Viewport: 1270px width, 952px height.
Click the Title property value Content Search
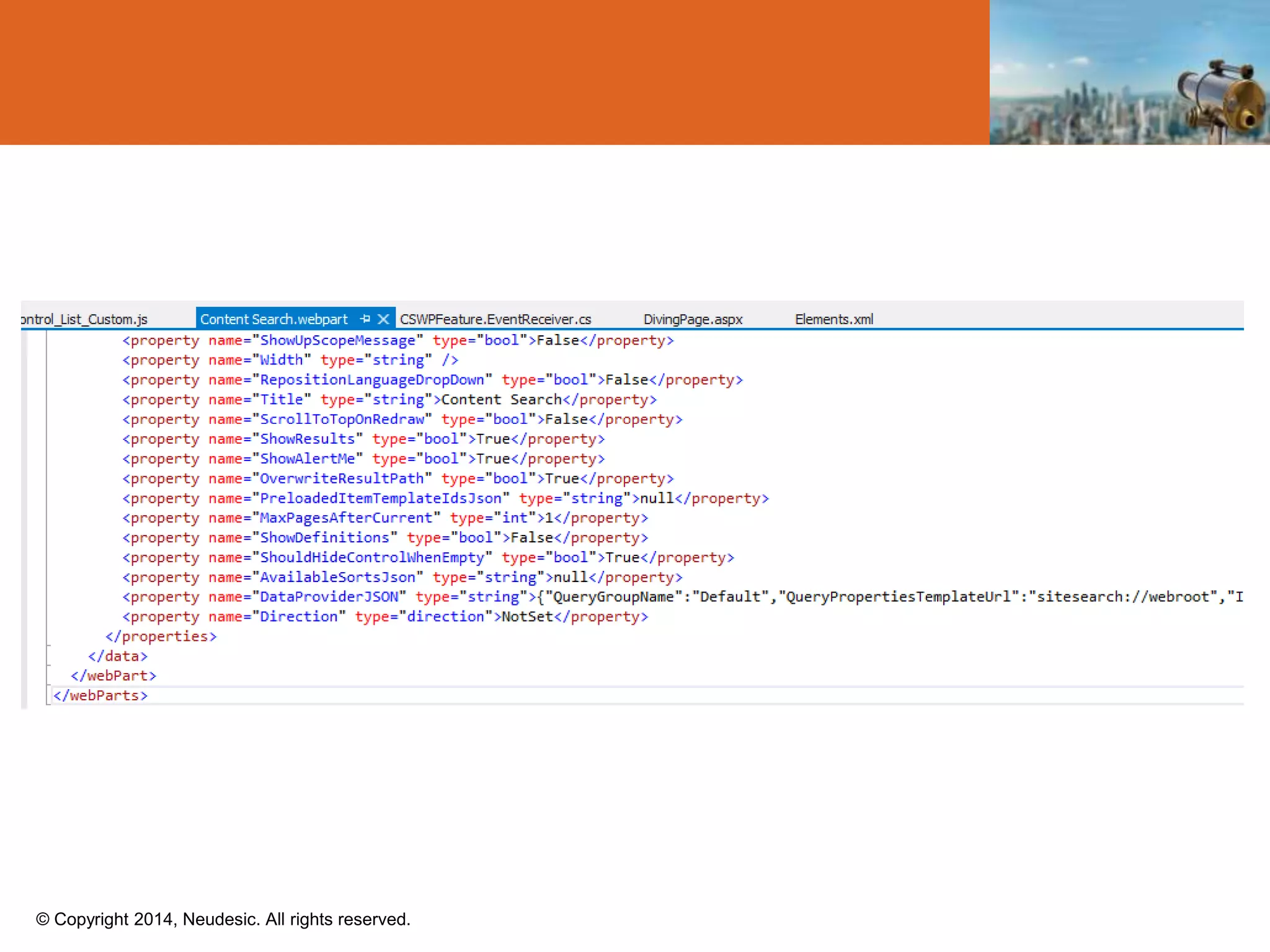(501, 400)
